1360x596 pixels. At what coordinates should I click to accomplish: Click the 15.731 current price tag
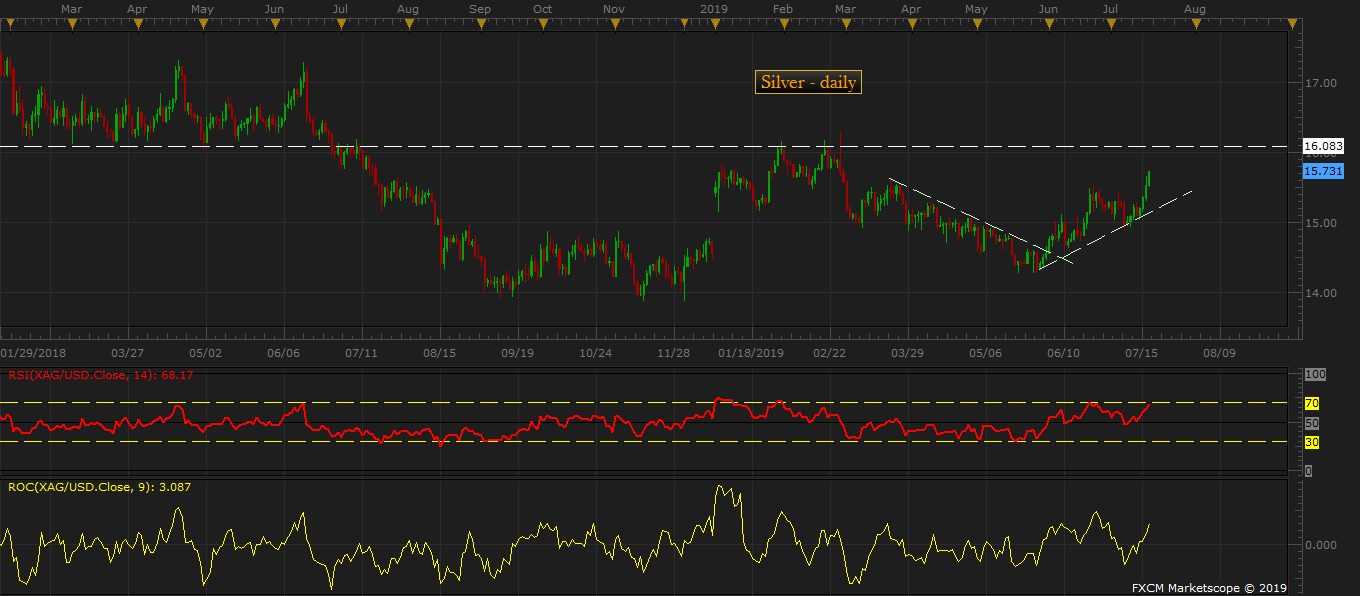pyautogui.click(x=1323, y=171)
